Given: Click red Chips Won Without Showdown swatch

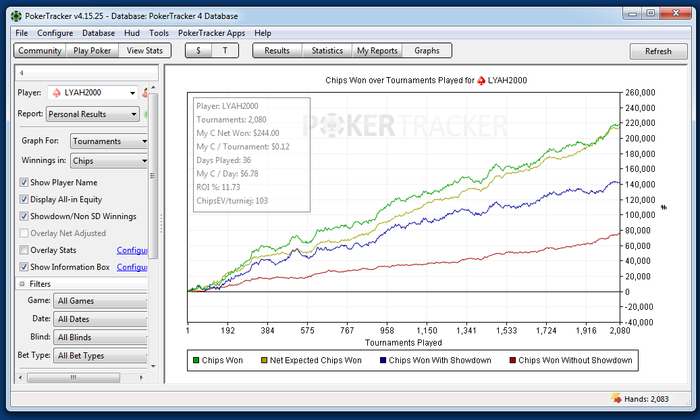Looking at the screenshot, I should [512, 360].
